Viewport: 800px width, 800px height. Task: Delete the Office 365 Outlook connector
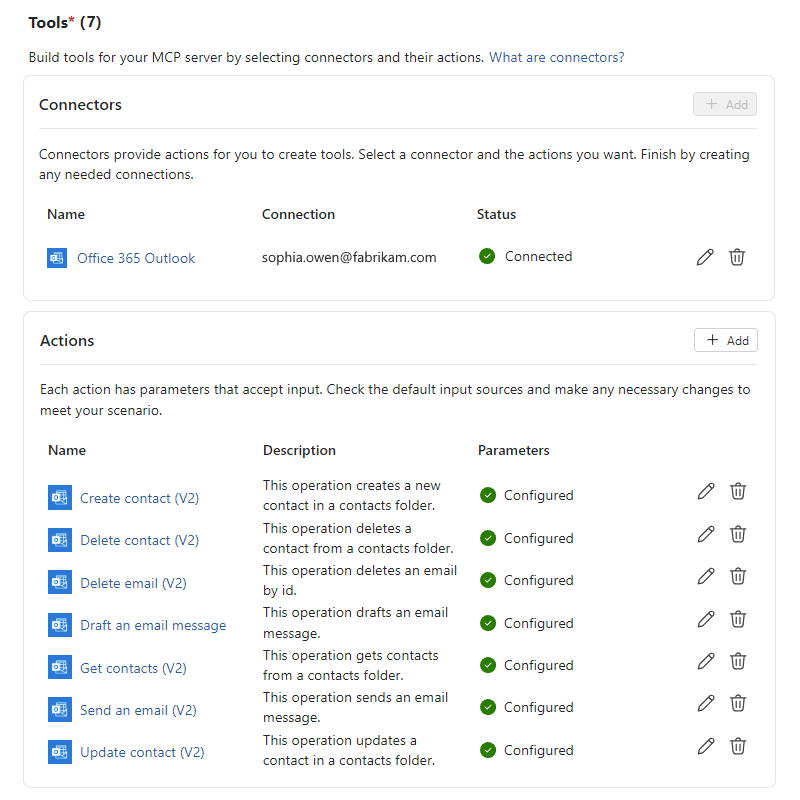pos(737,257)
